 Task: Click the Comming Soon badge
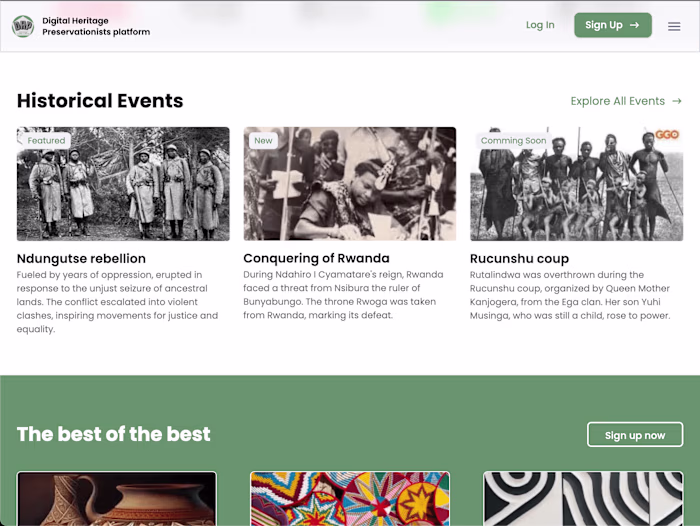point(513,141)
